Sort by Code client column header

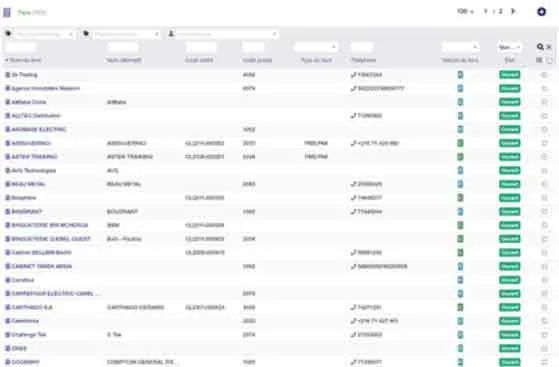click(199, 60)
